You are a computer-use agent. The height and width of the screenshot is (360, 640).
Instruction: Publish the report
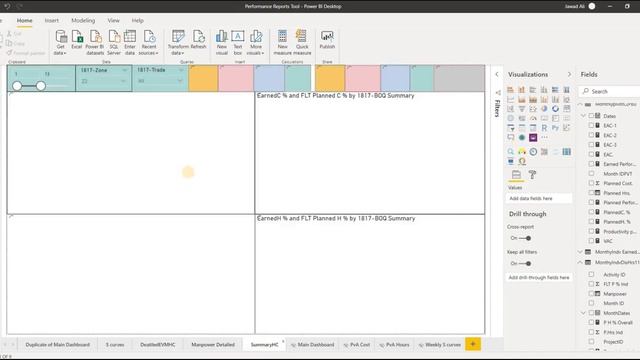point(327,40)
